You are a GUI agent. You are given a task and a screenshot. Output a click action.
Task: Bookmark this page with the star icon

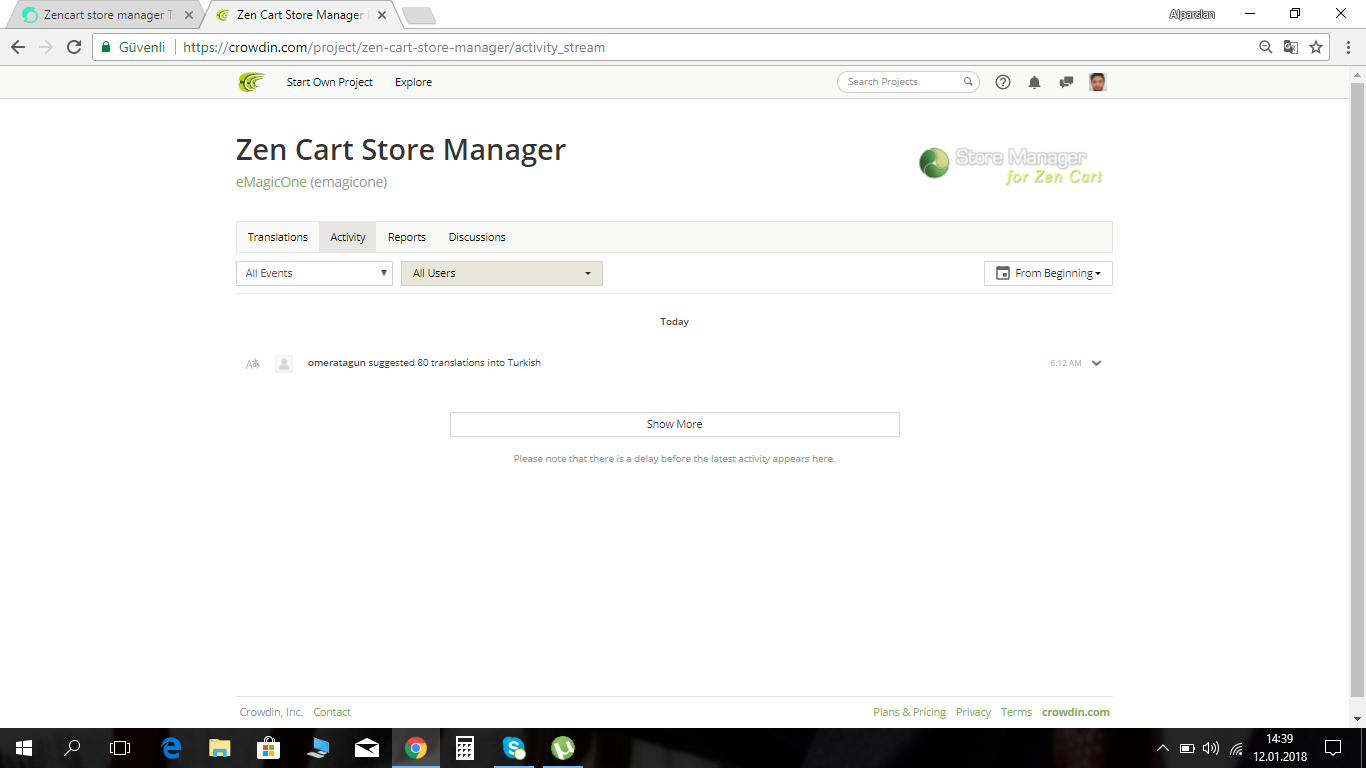click(x=1316, y=47)
